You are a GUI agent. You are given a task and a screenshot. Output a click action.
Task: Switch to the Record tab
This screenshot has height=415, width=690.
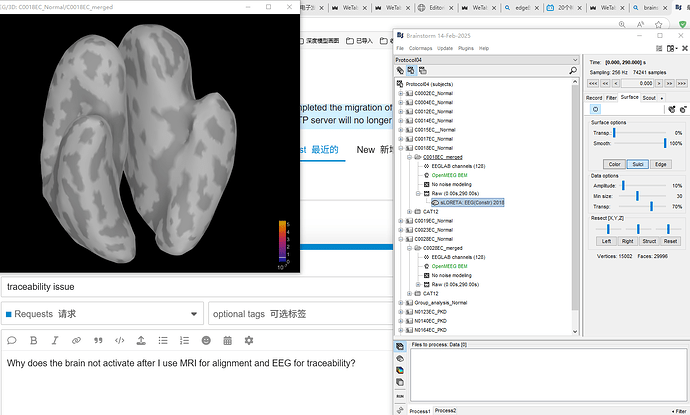[594, 98]
